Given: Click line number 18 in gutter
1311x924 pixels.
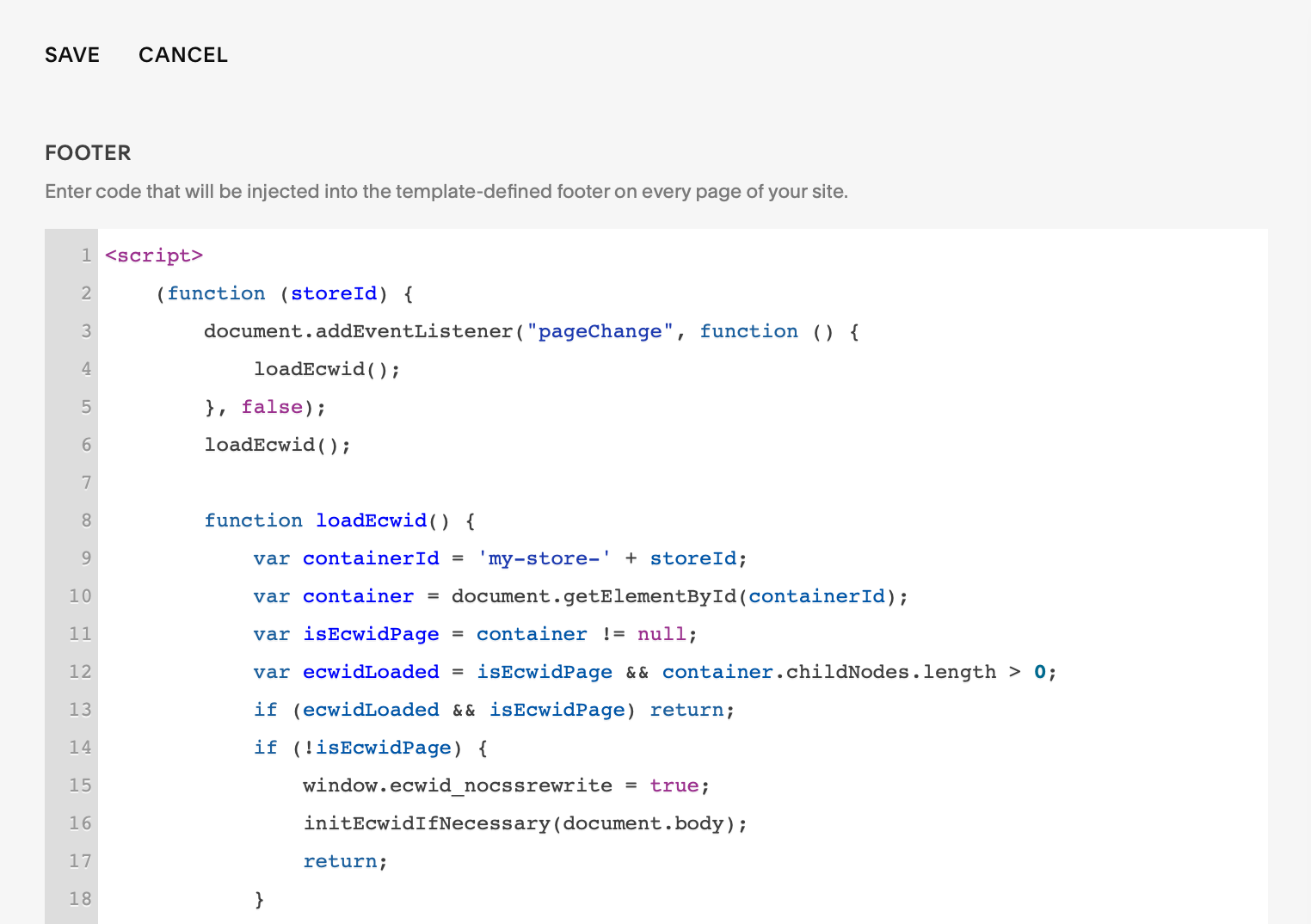Looking at the screenshot, I should pos(80,899).
